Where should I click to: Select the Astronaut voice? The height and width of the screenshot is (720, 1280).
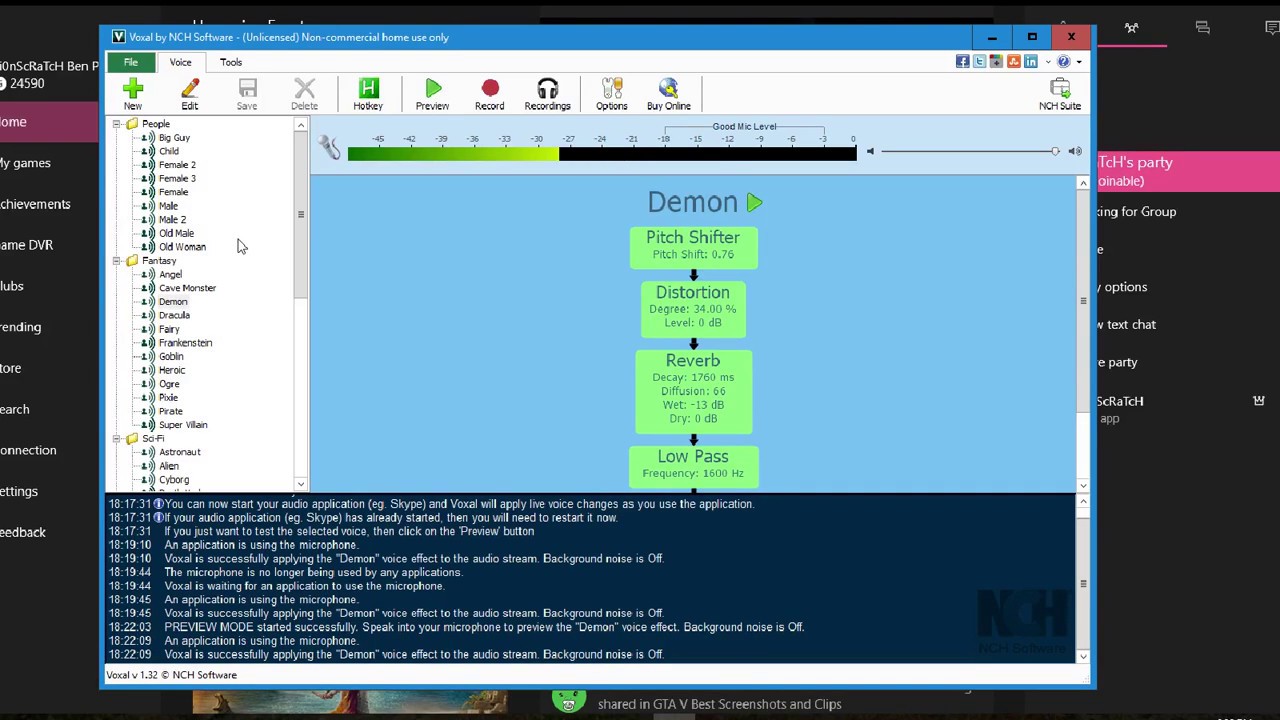[x=180, y=452]
